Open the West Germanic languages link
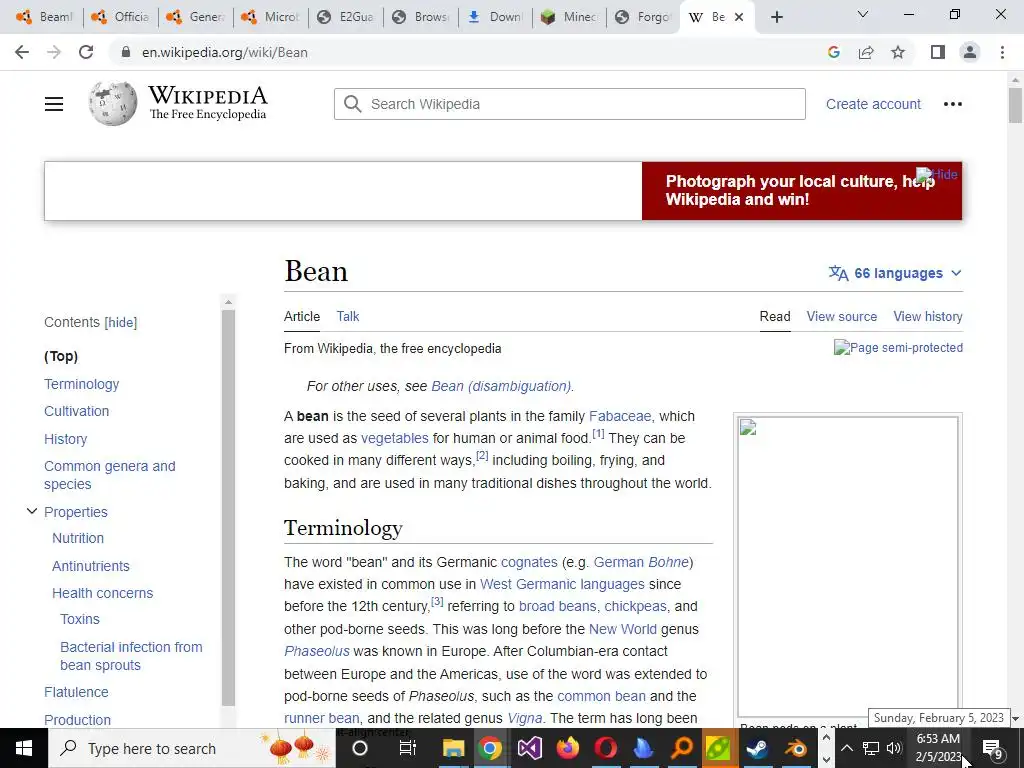Image resolution: width=1024 pixels, height=768 pixels. (562, 584)
